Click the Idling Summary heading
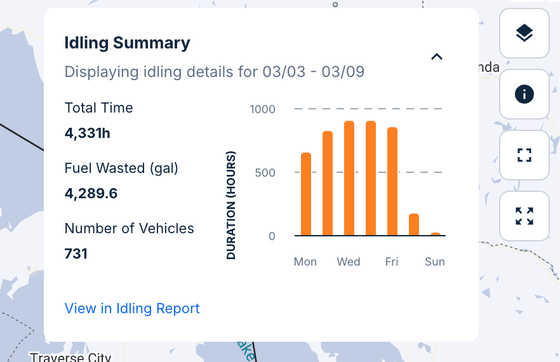 127,43
